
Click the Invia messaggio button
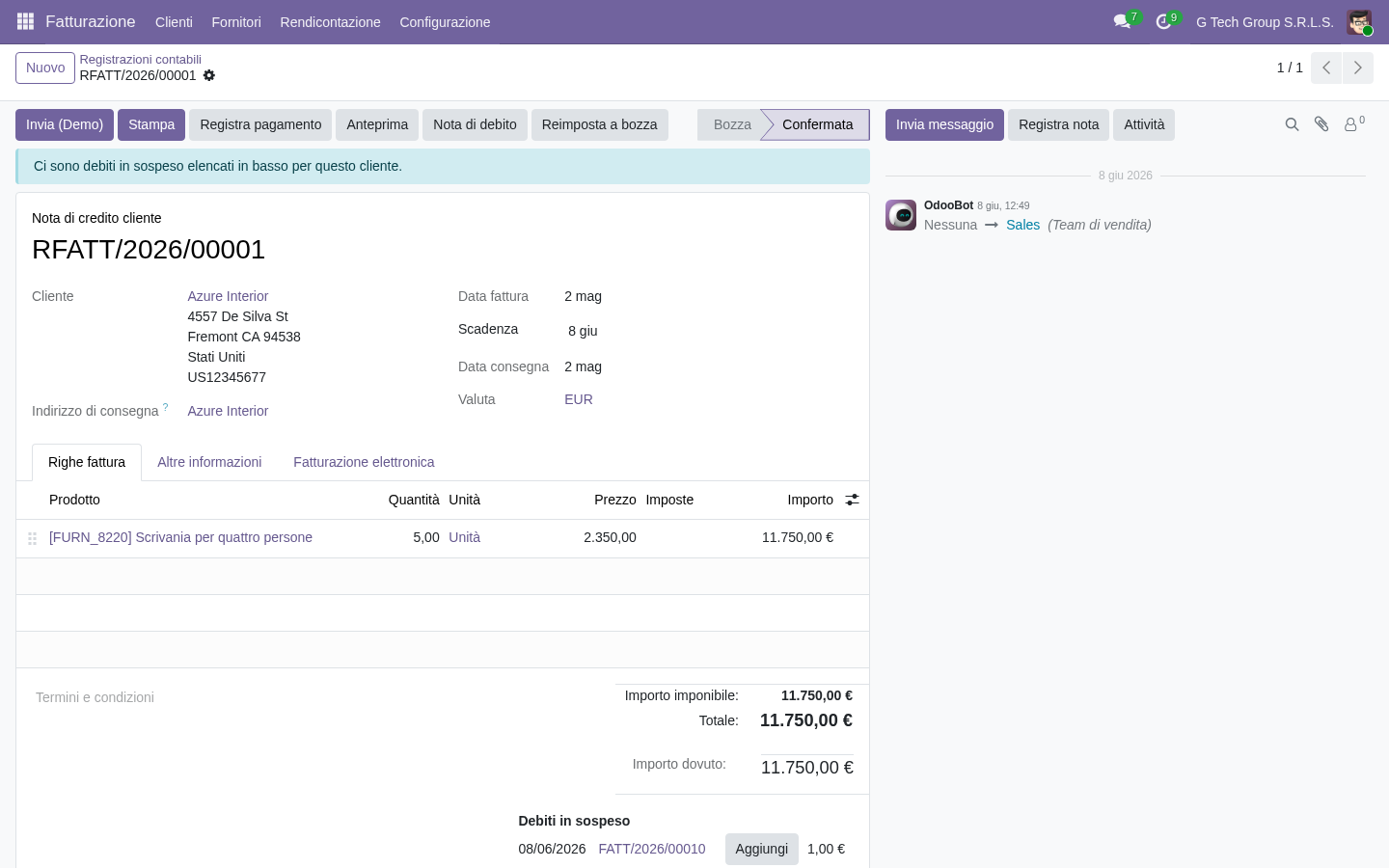point(944,124)
